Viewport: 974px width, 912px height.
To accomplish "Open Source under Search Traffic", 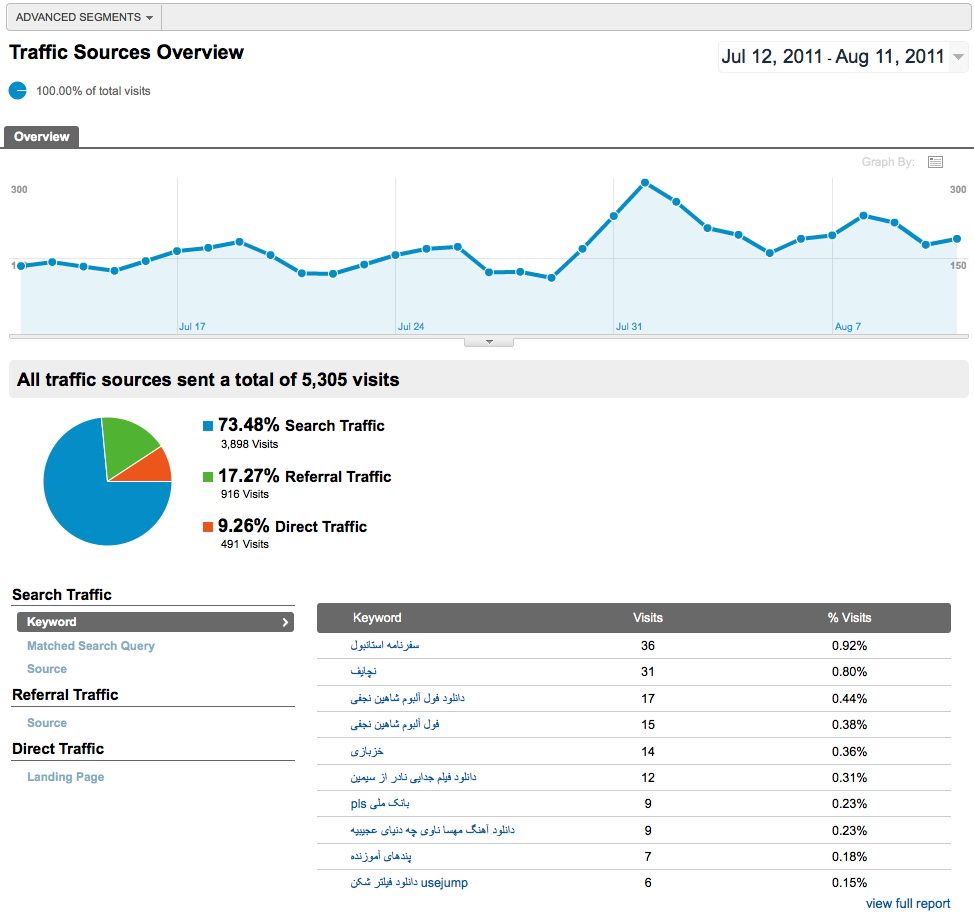I will pyautogui.click(x=47, y=669).
